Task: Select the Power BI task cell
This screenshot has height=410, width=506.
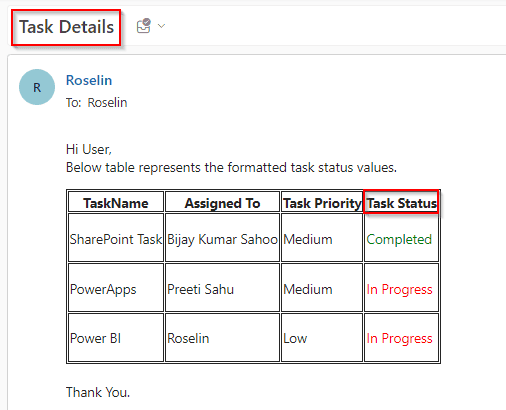Action: [116, 338]
